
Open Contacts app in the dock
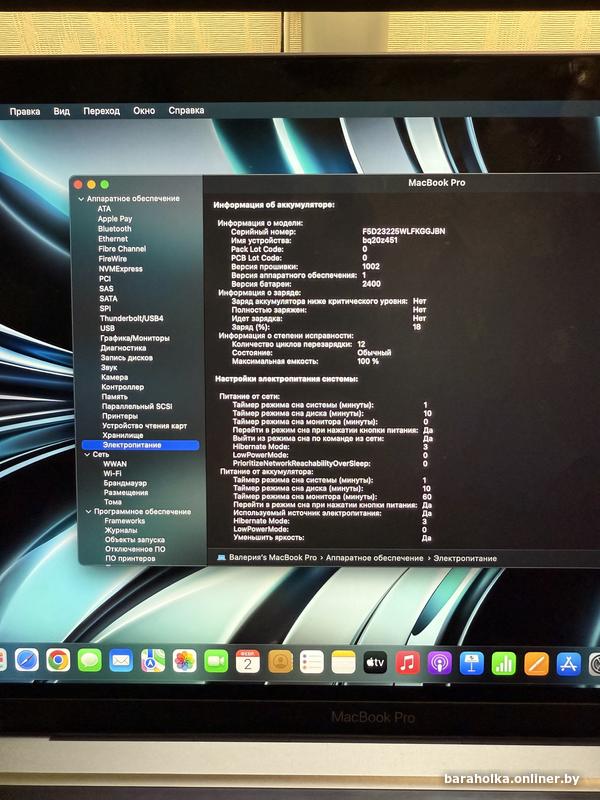pyautogui.click(x=280, y=662)
